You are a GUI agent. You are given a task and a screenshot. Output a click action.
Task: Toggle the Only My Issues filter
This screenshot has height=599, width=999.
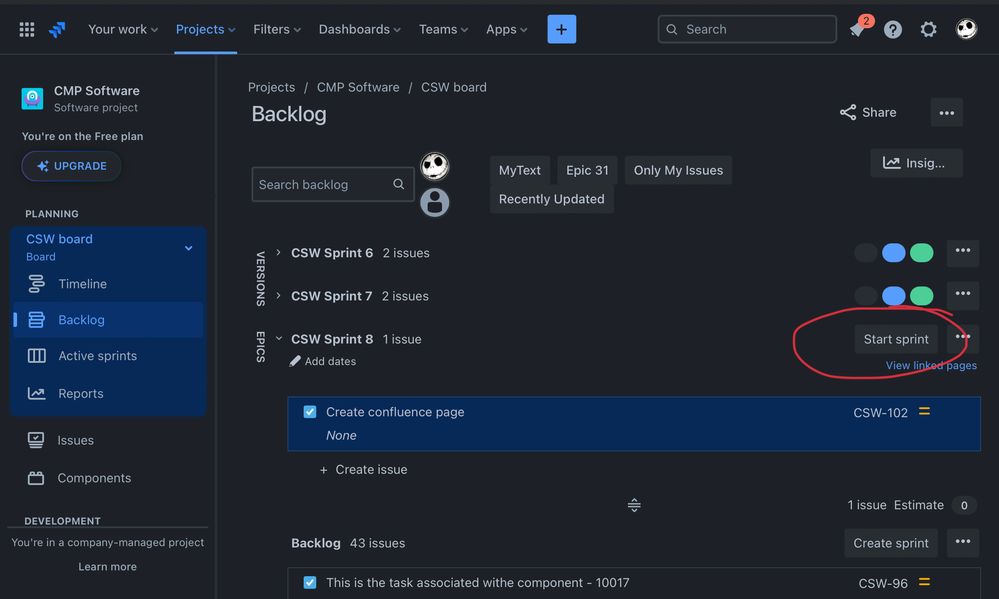pos(678,170)
